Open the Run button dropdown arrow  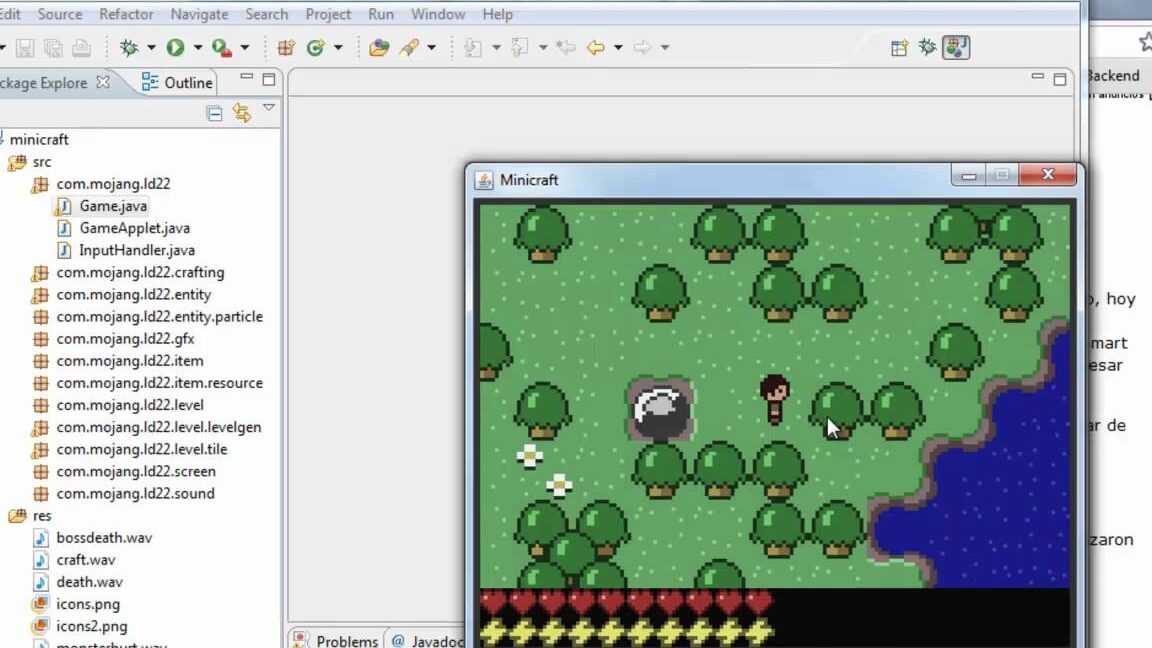(x=197, y=47)
